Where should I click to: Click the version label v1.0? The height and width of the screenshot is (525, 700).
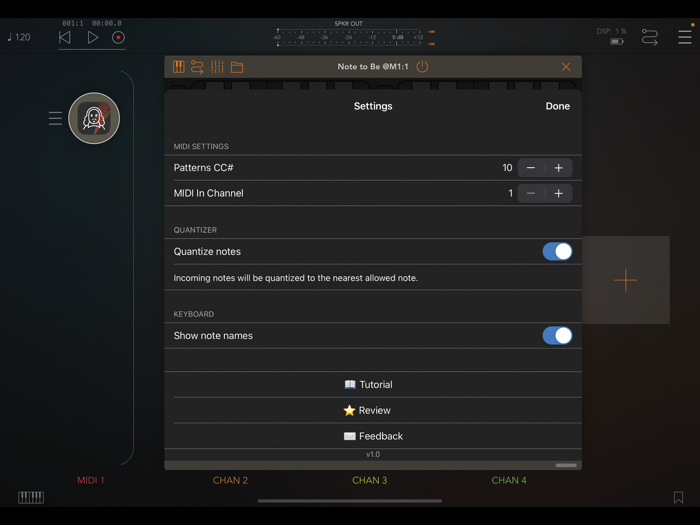373,454
